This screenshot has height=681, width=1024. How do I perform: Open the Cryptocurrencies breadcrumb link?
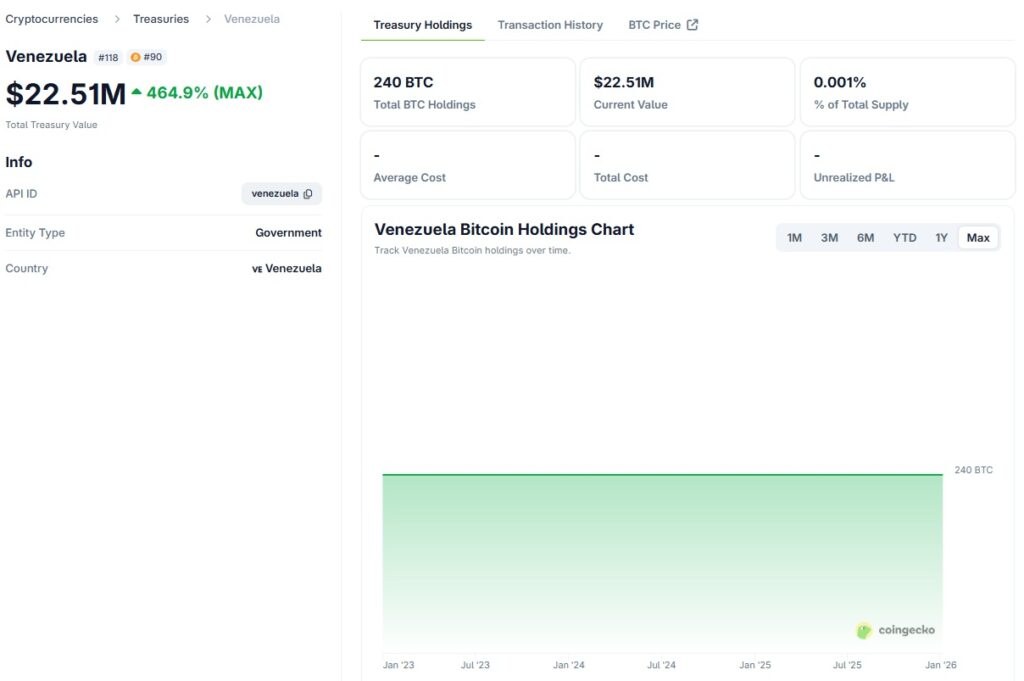[x=53, y=18]
